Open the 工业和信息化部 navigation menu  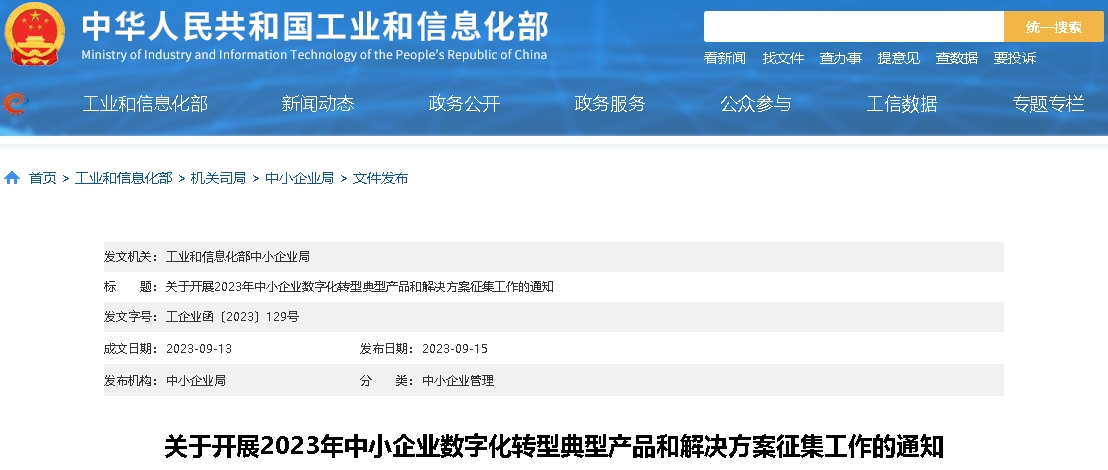[x=145, y=104]
